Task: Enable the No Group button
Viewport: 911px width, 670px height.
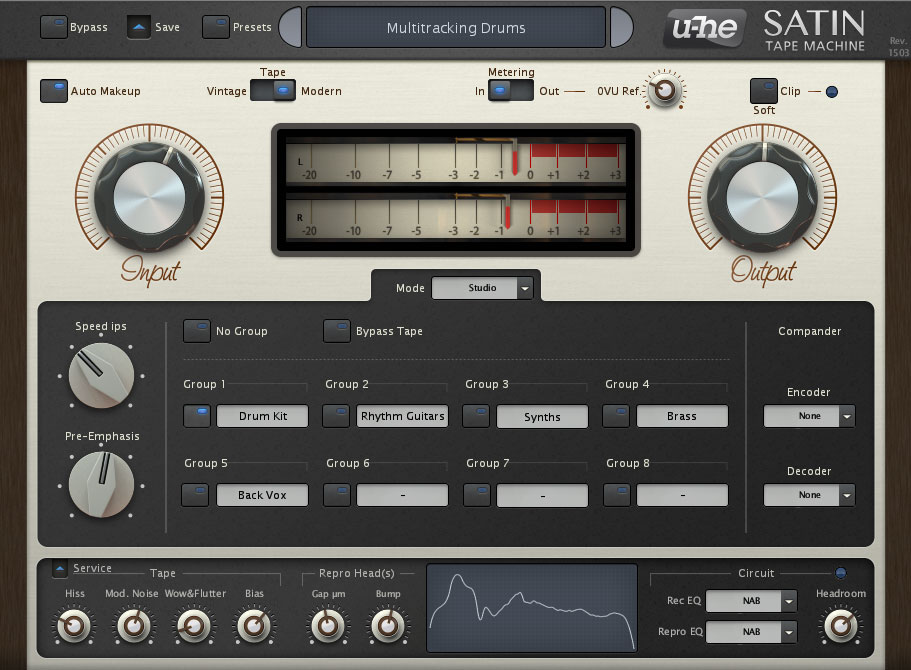Action: [x=196, y=331]
